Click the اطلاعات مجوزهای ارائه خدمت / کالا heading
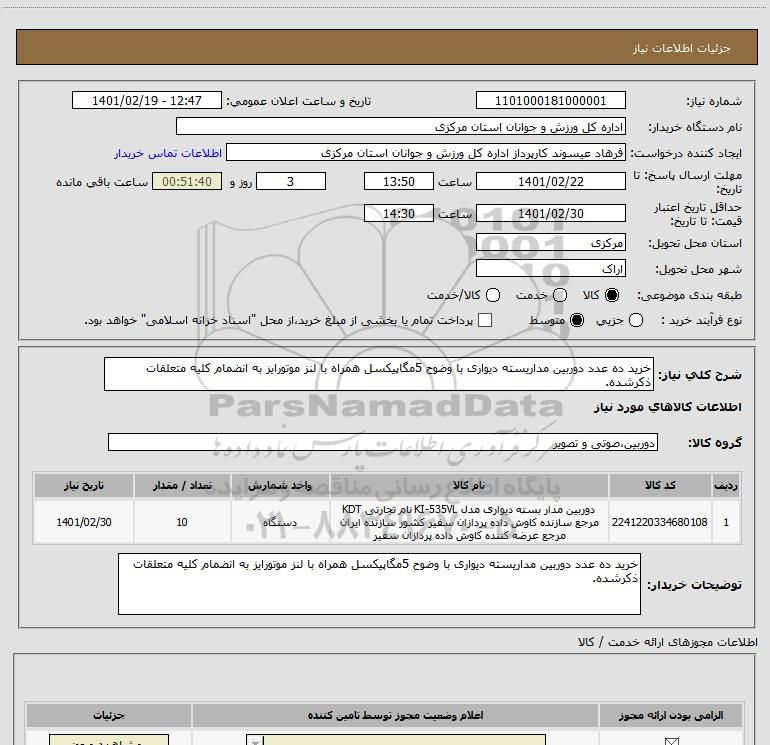770x745 pixels. point(668,642)
